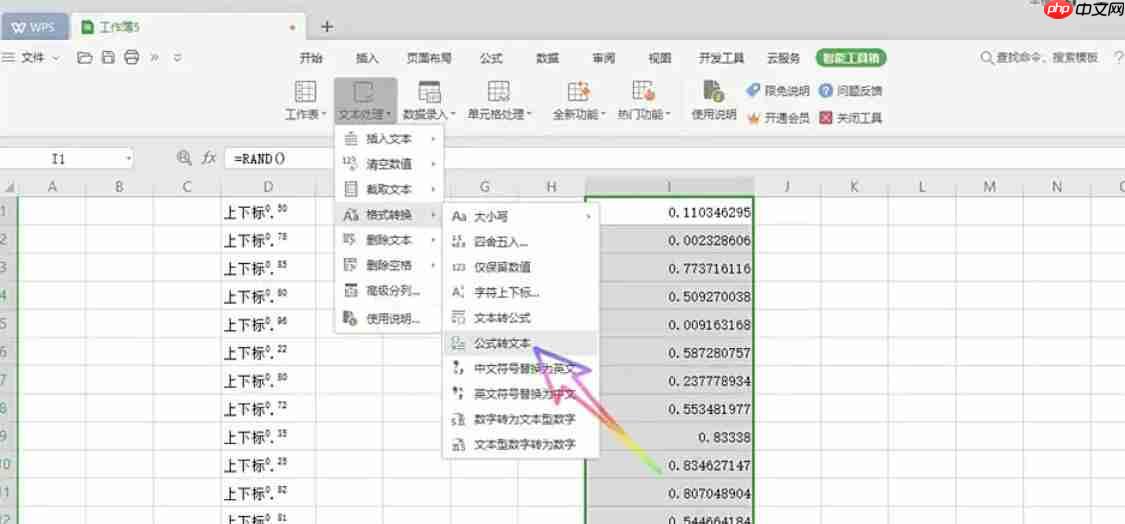The height and width of the screenshot is (524, 1125).
Task: Expand the 清空数值 submenu
Action: 390,164
